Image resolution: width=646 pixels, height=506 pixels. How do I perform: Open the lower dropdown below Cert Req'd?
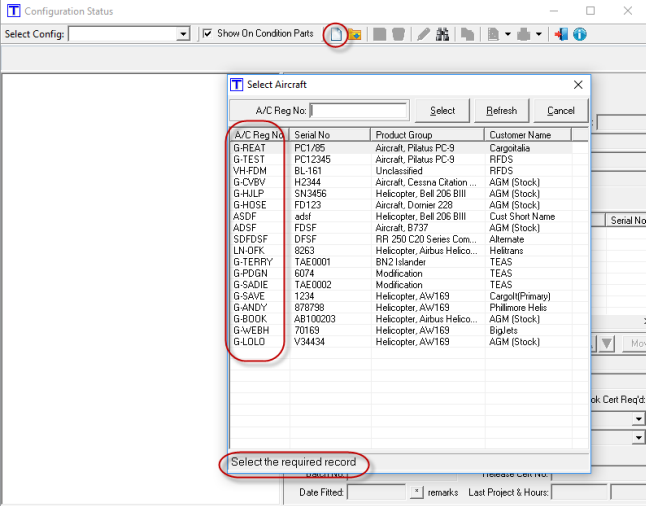click(639, 438)
